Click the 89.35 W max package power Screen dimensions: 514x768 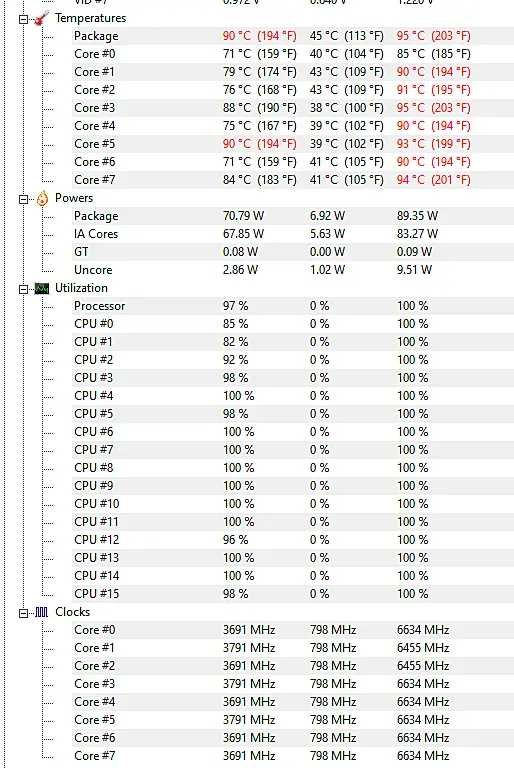pyautogui.click(x=417, y=216)
